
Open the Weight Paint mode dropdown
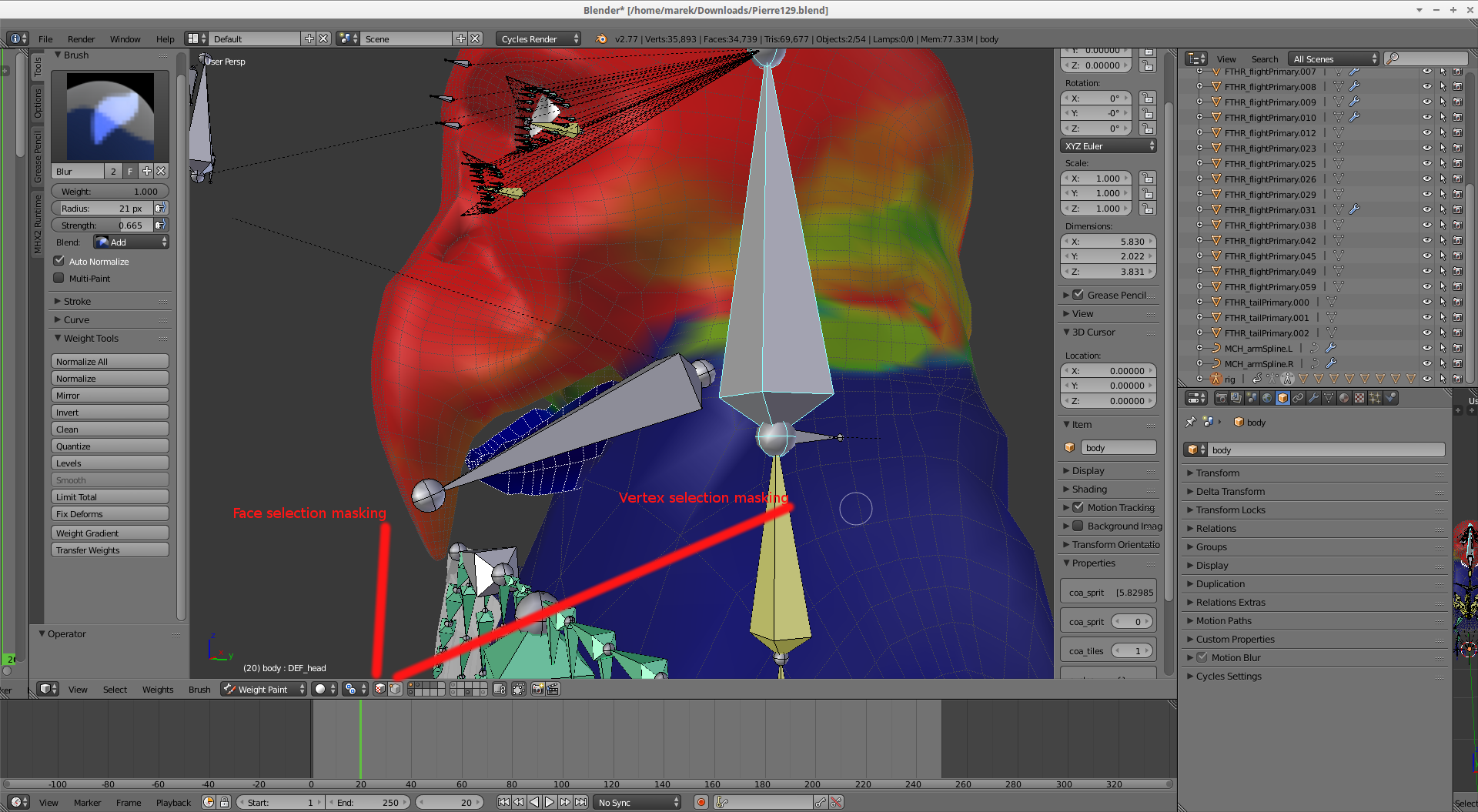tap(264, 689)
